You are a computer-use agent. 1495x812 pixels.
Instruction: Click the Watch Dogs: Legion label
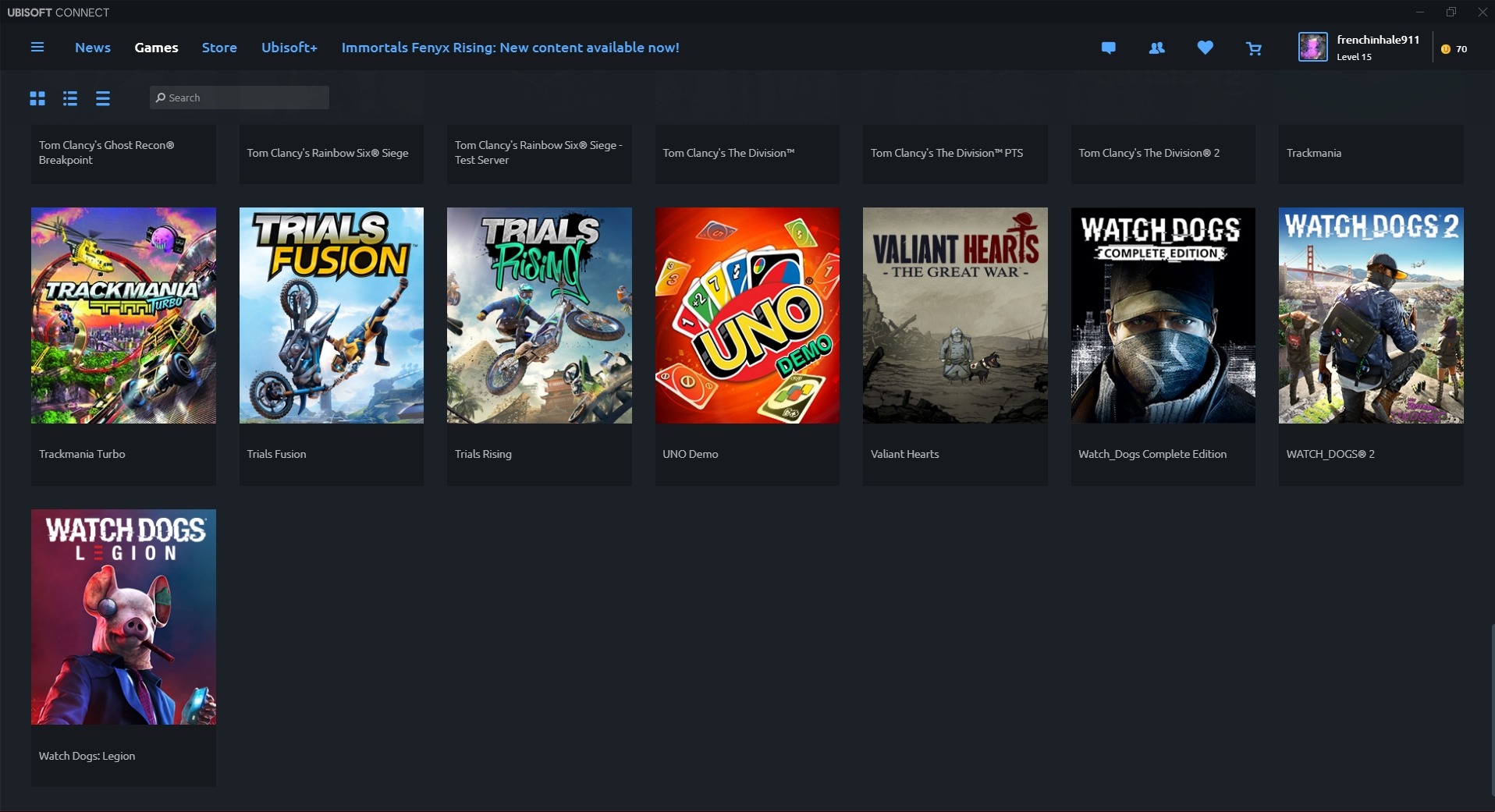[x=87, y=756]
